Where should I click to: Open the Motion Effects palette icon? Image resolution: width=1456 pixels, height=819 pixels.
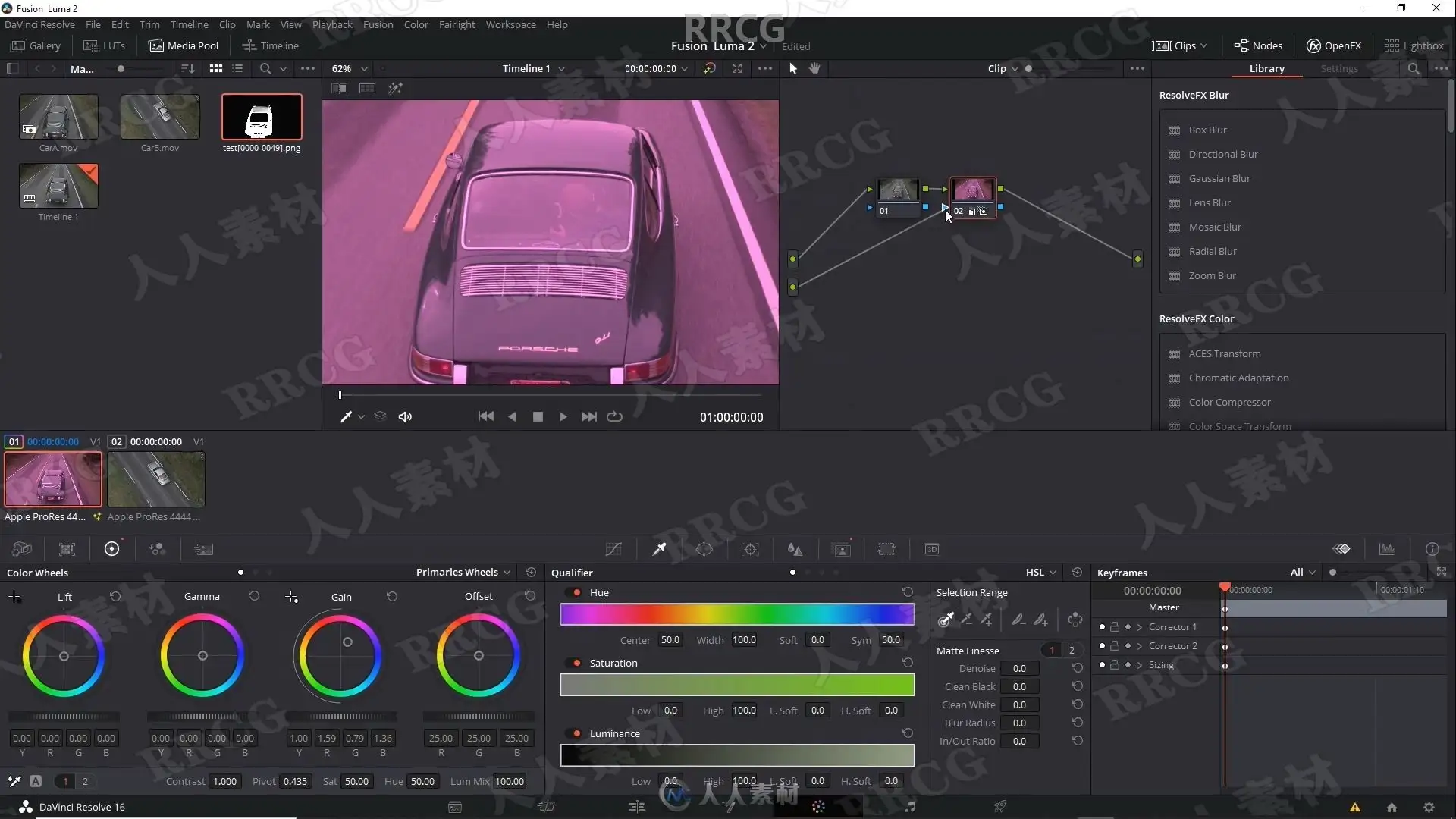tap(204, 549)
